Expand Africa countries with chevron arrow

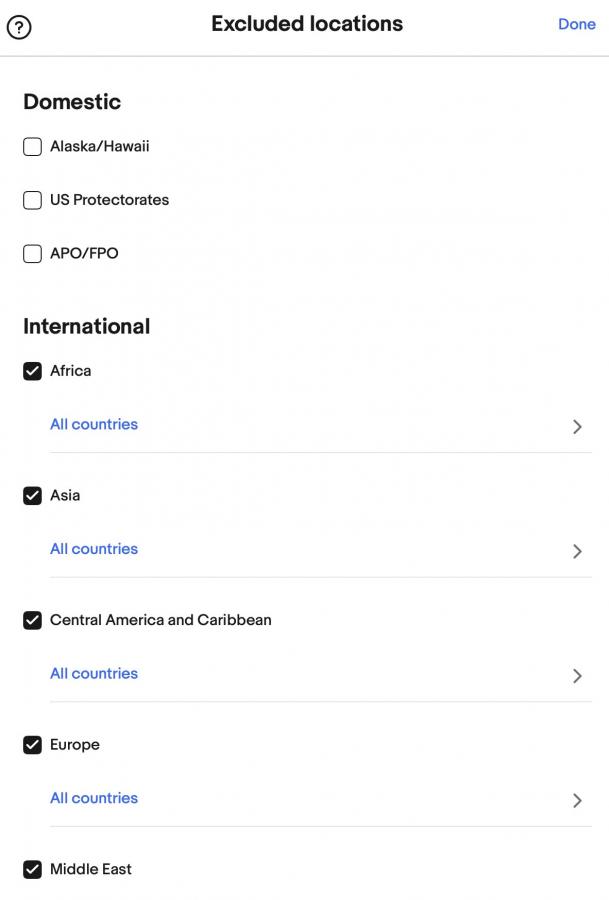pos(577,426)
